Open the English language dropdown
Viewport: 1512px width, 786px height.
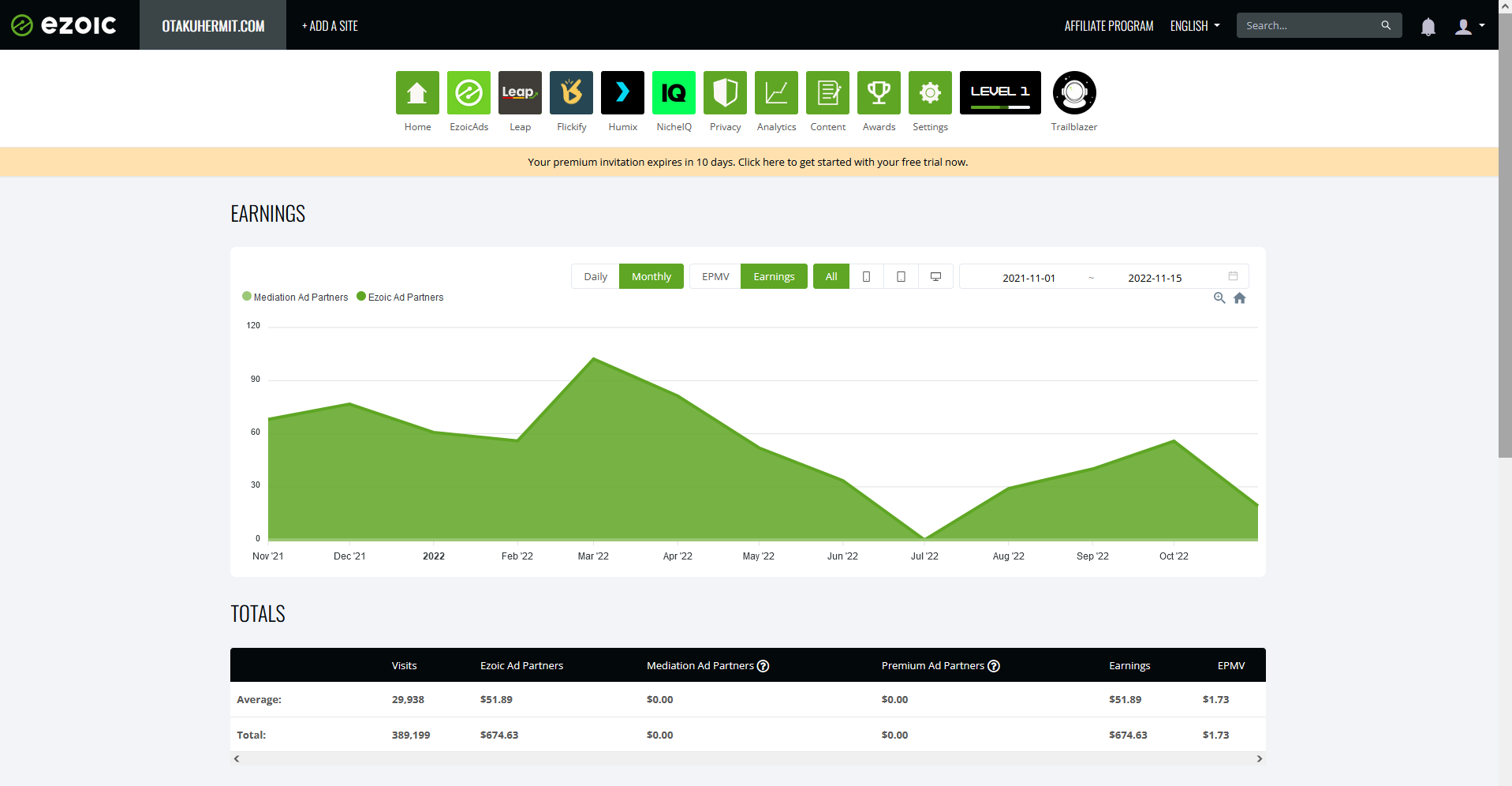coord(1195,25)
